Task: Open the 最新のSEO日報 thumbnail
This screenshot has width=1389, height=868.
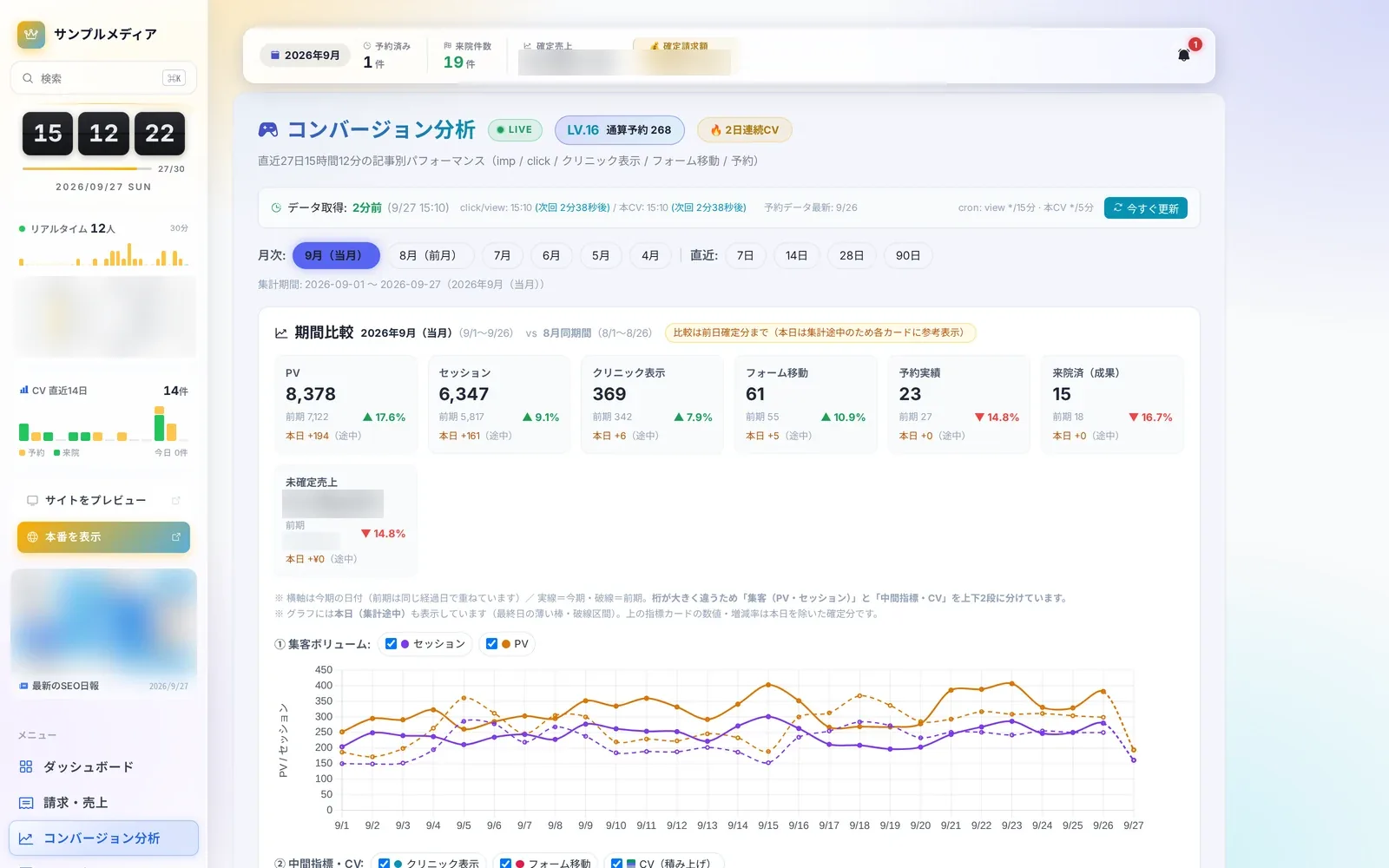Action: click(103, 622)
